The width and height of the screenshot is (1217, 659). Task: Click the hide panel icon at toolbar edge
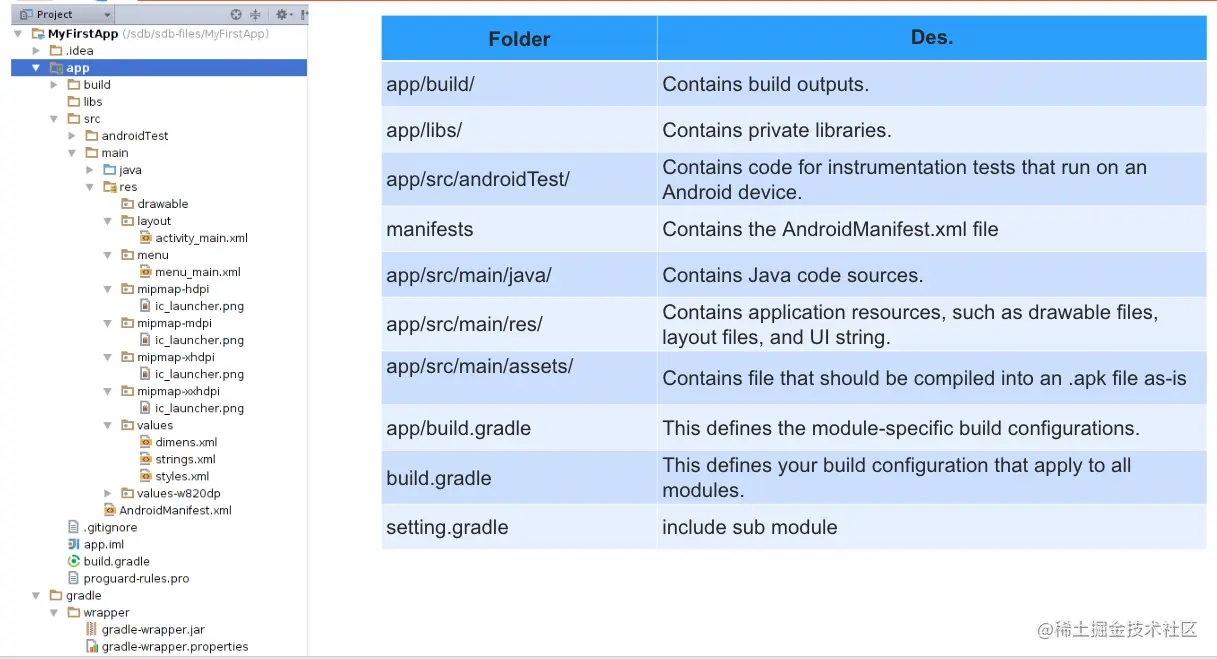pos(303,15)
